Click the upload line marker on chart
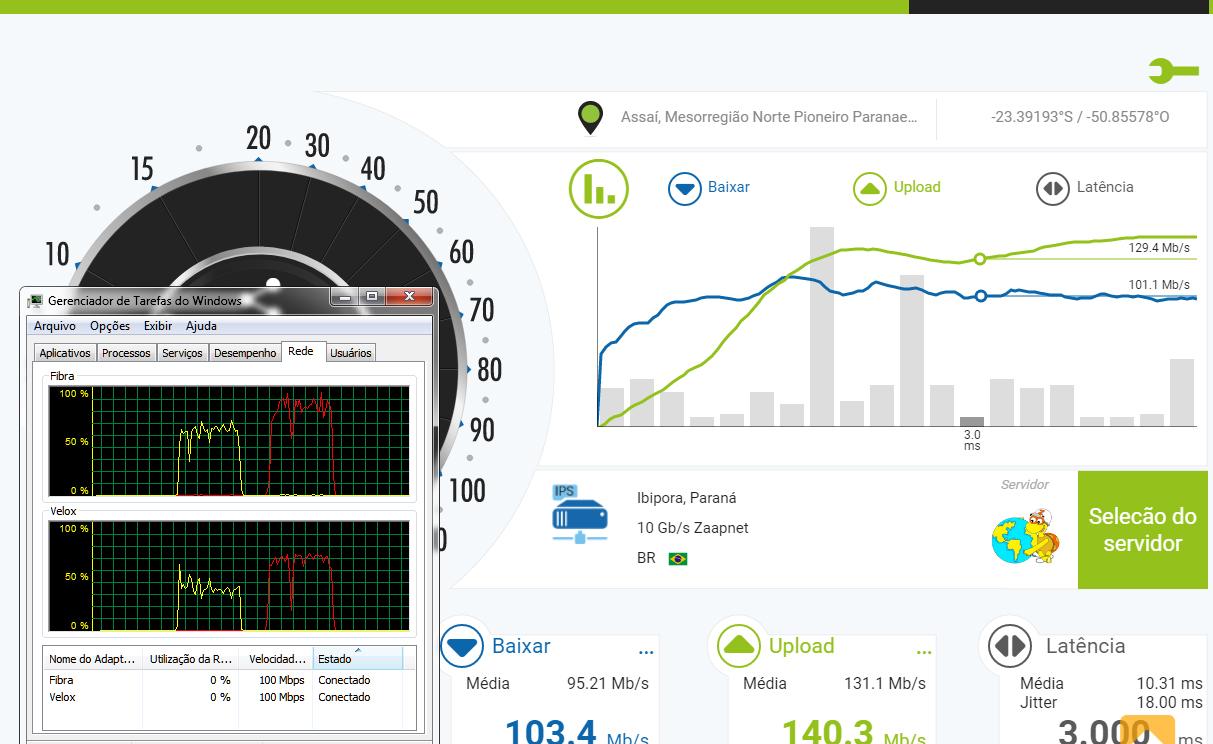The height and width of the screenshot is (744, 1213). coord(980,259)
